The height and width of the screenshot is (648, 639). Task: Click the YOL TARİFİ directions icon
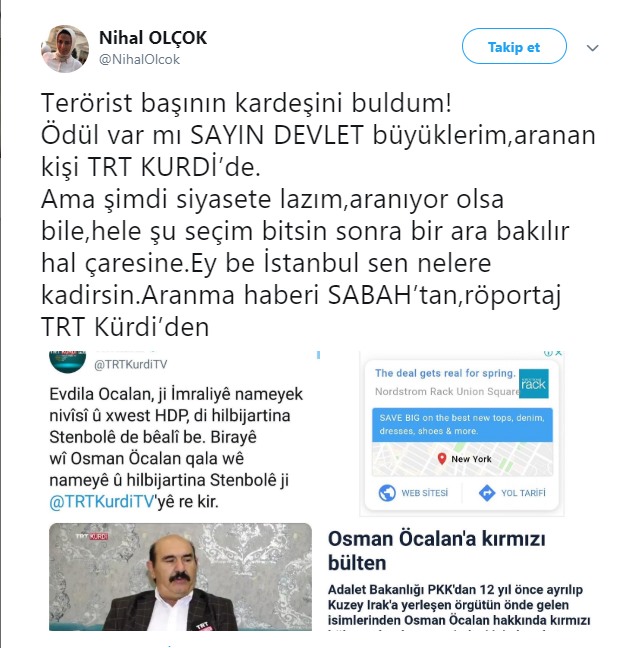[x=487, y=493]
